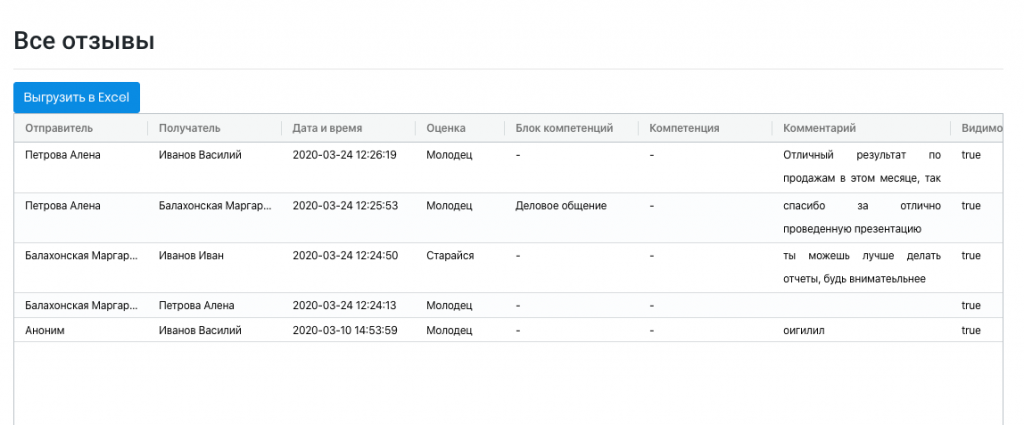Select the partially visible Видимость column header
1024x425 pixels.
982,128
